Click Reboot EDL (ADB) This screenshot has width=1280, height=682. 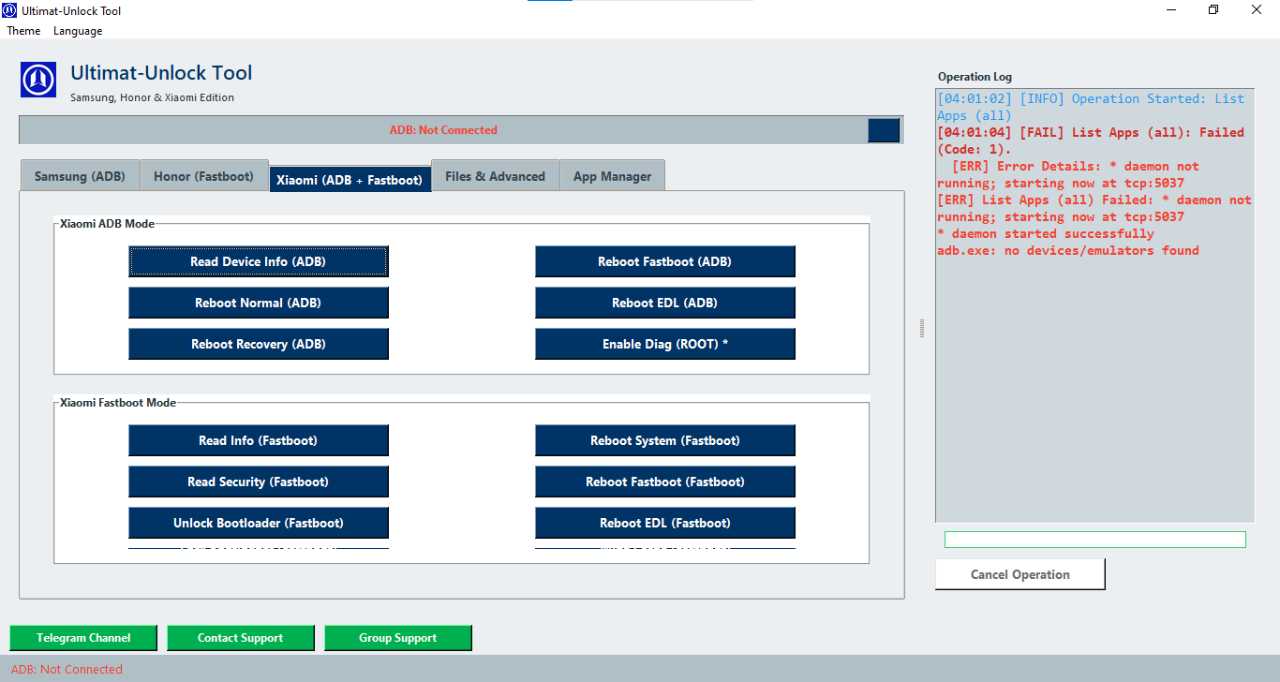[665, 302]
